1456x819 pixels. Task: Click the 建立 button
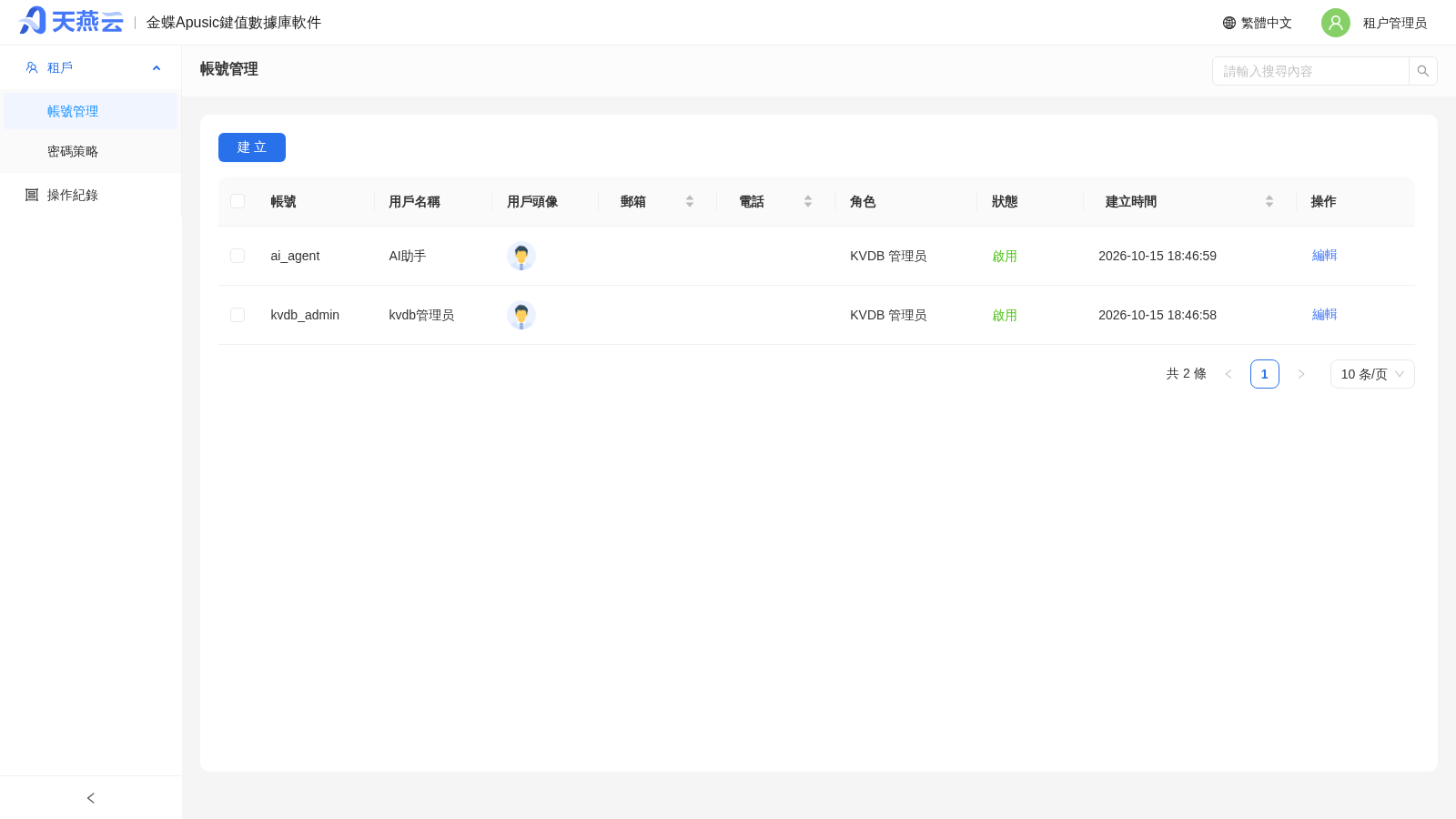click(252, 147)
